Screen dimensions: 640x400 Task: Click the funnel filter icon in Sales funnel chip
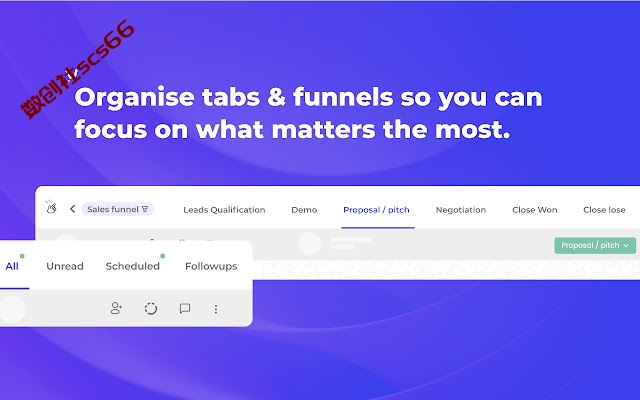tap(145, 209)
